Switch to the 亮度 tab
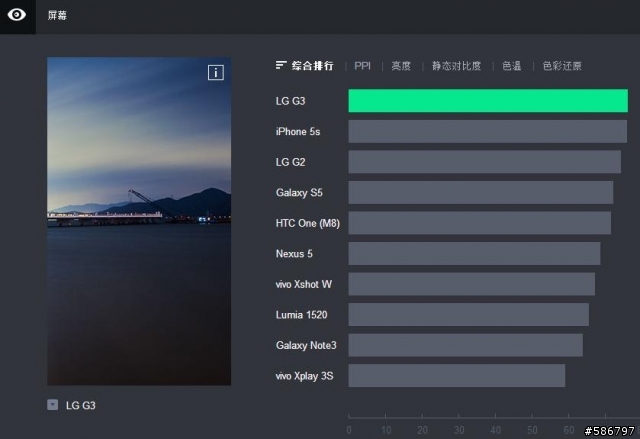 401,66
